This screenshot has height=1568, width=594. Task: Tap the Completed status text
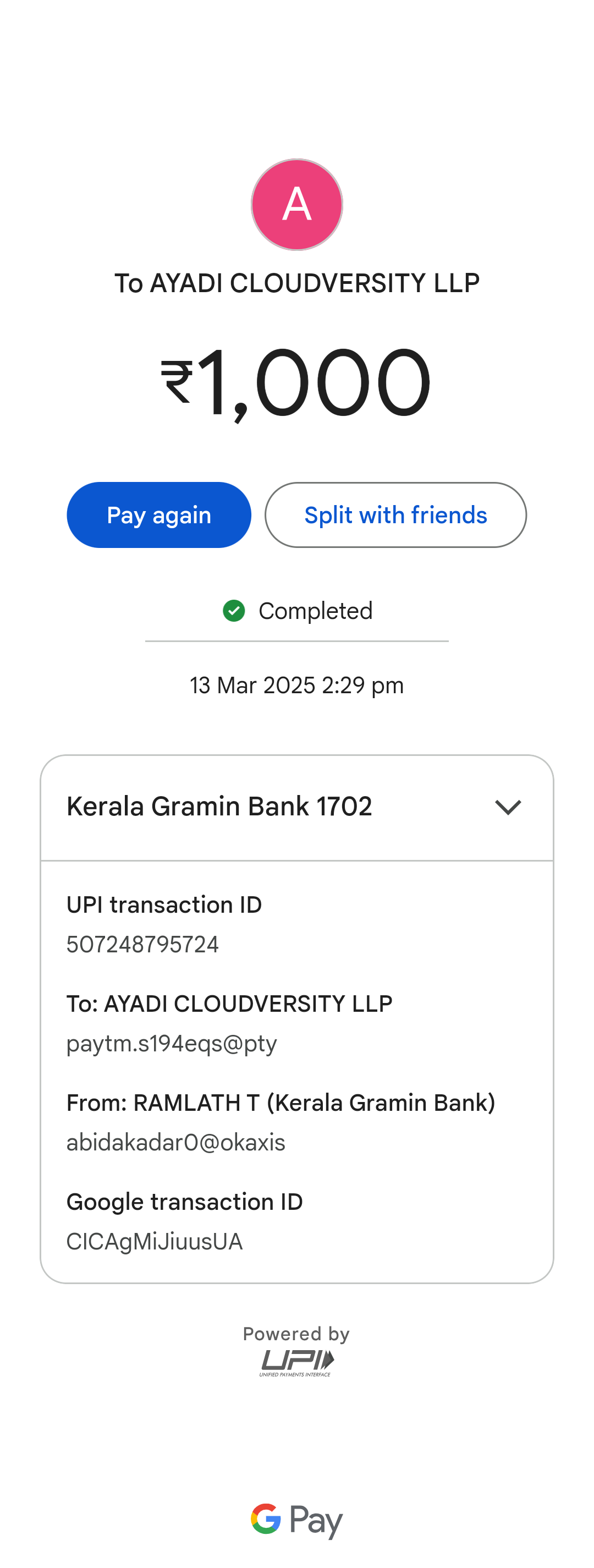point(315,611)
